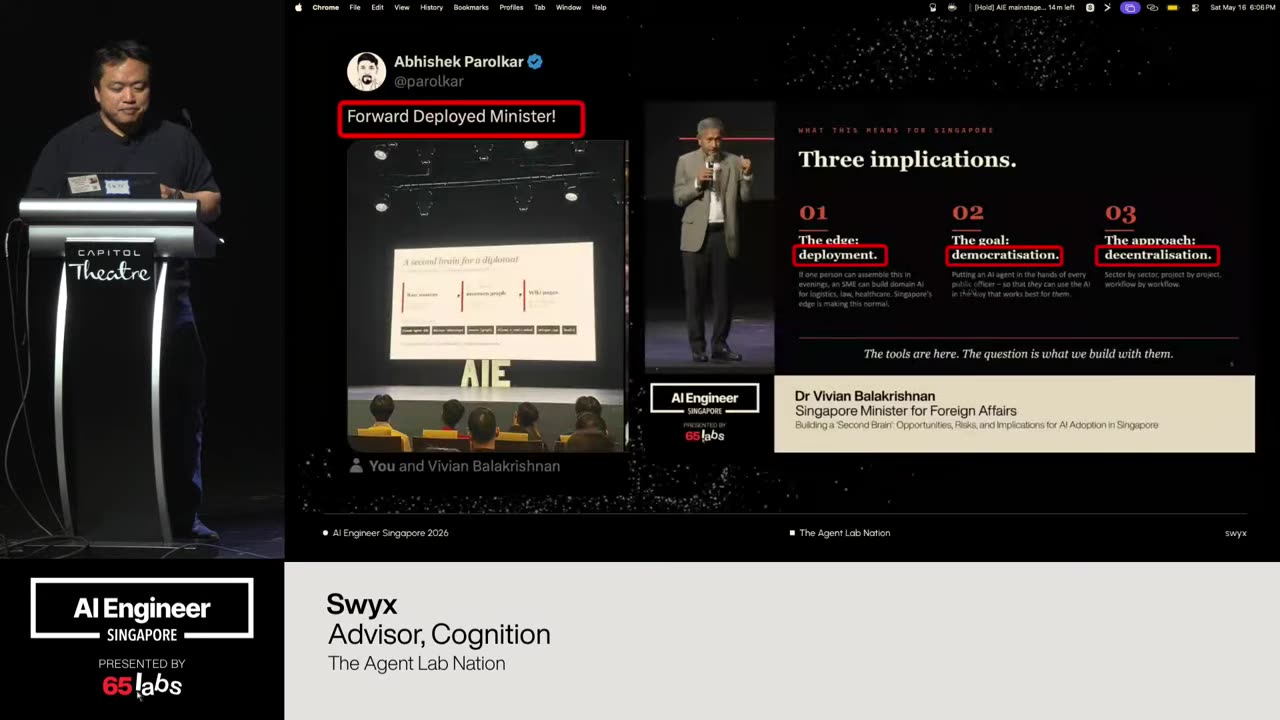
Task: Click the Capitol Theatre podium sign
Action: [x=109, y=266]
